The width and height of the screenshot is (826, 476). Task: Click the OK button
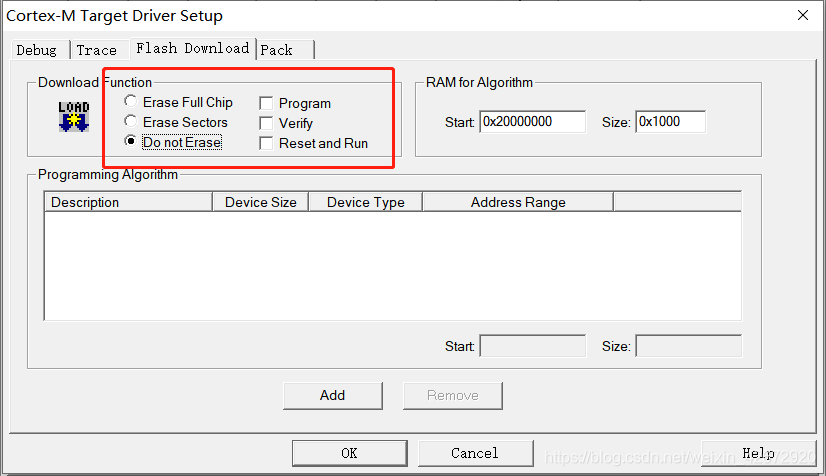[349, 453]
